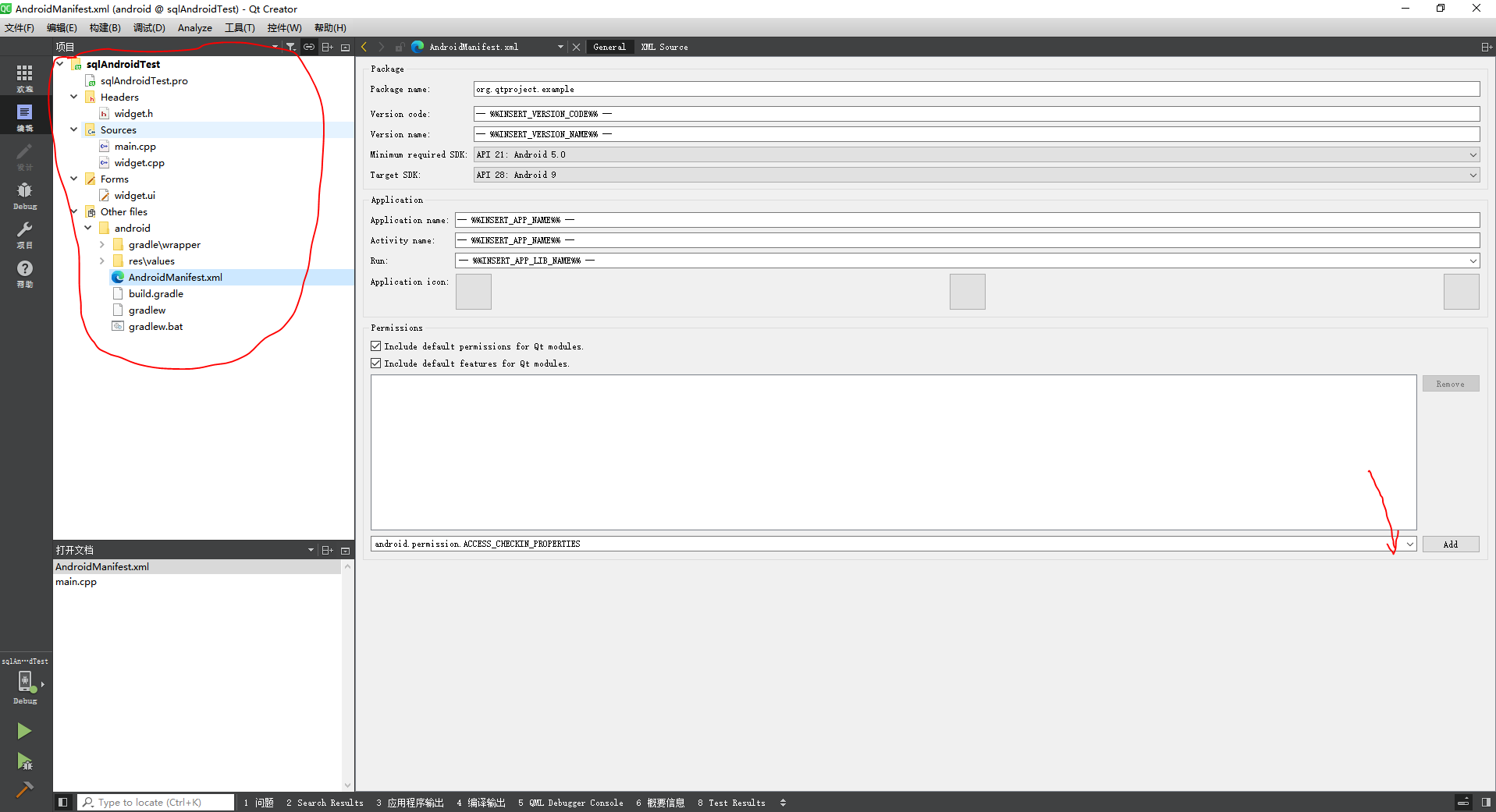Close the AndroidManifest.xml document
The width and height of the screenshot is (1496, 812).
pyautogui.click(x=576, y=47)
